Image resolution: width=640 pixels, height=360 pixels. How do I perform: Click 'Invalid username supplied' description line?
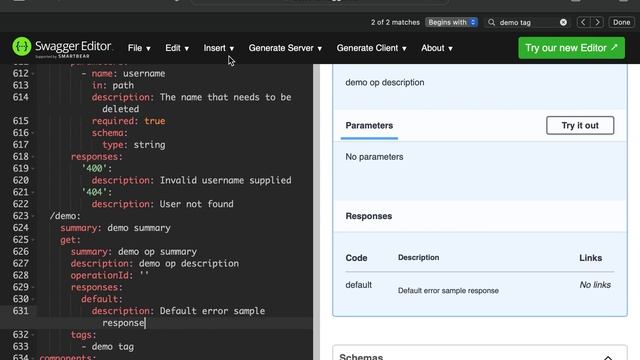191,180
